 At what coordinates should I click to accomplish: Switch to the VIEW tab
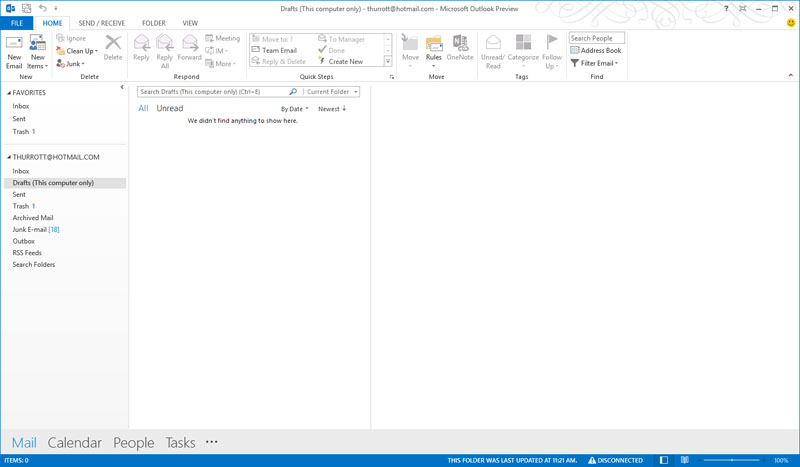pyautogui.click(x=190, y=23)
